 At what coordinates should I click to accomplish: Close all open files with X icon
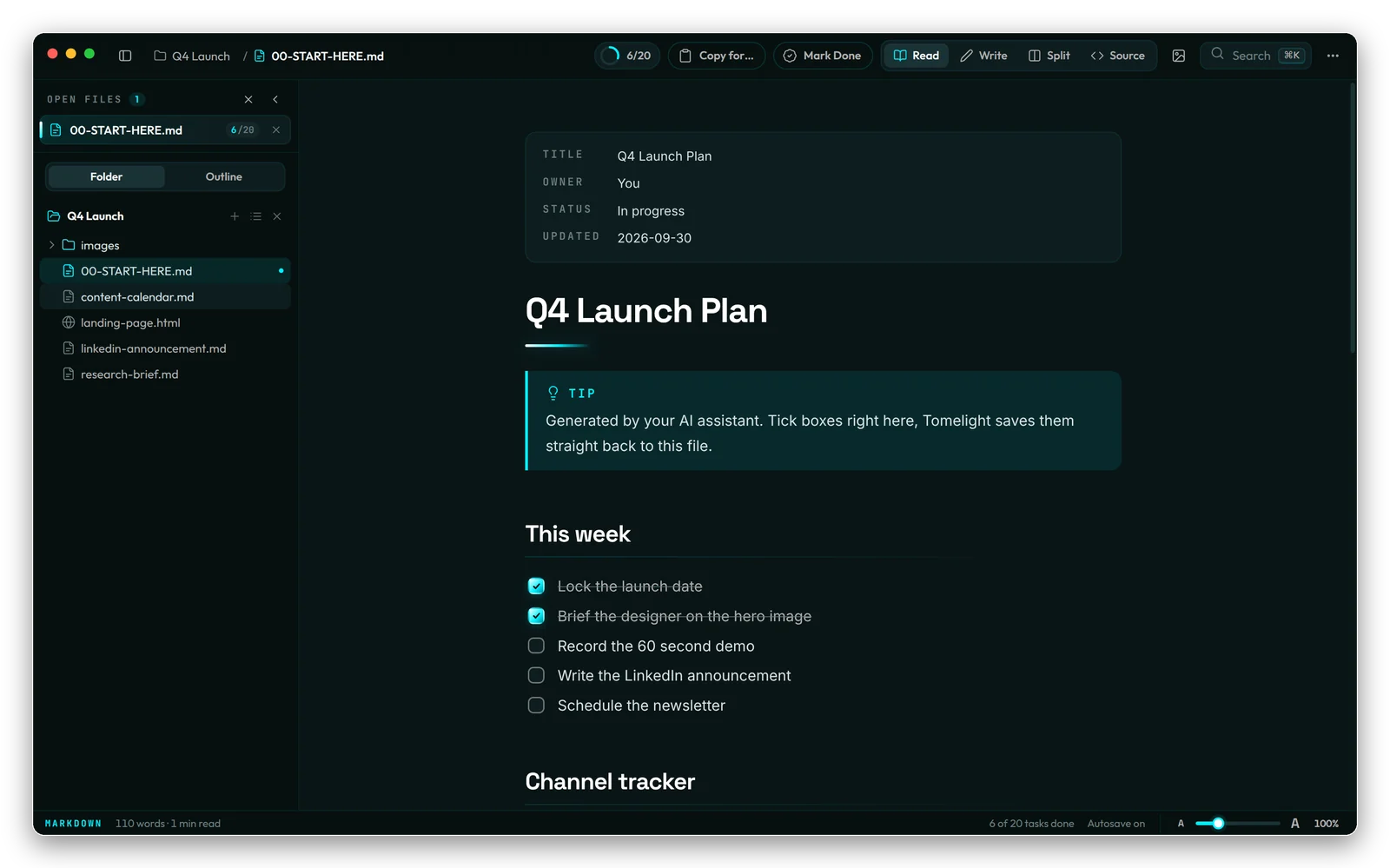click(x=248, y=99)
